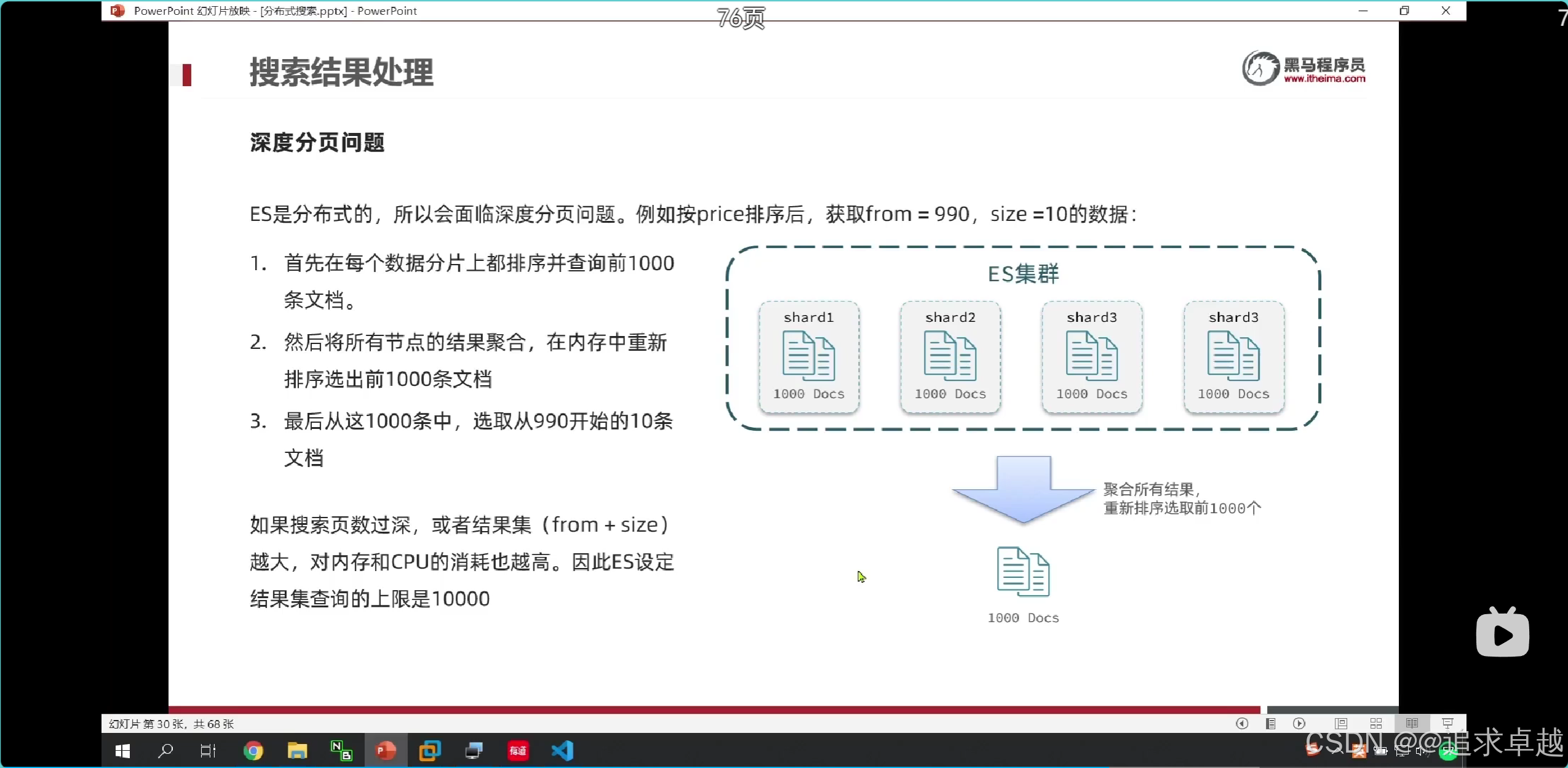The height and width of the screenshot is (768, 1568).
Task: Switch to Reading view
Action: (1412, 724)
